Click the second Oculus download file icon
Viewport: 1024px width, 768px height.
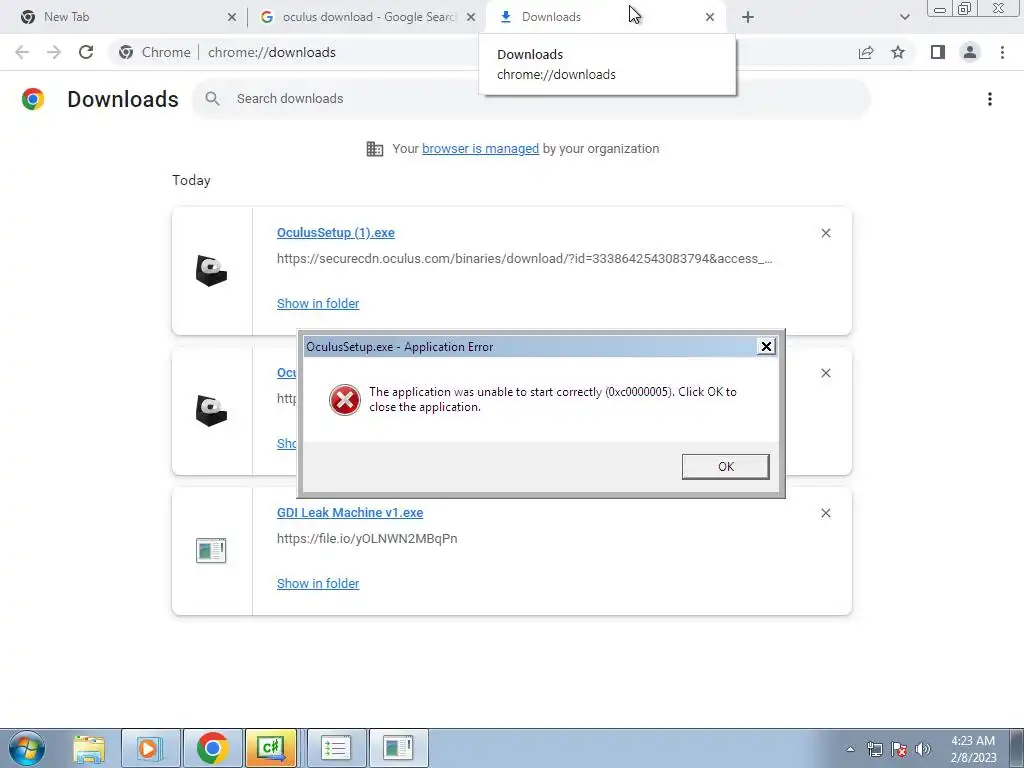211,411
